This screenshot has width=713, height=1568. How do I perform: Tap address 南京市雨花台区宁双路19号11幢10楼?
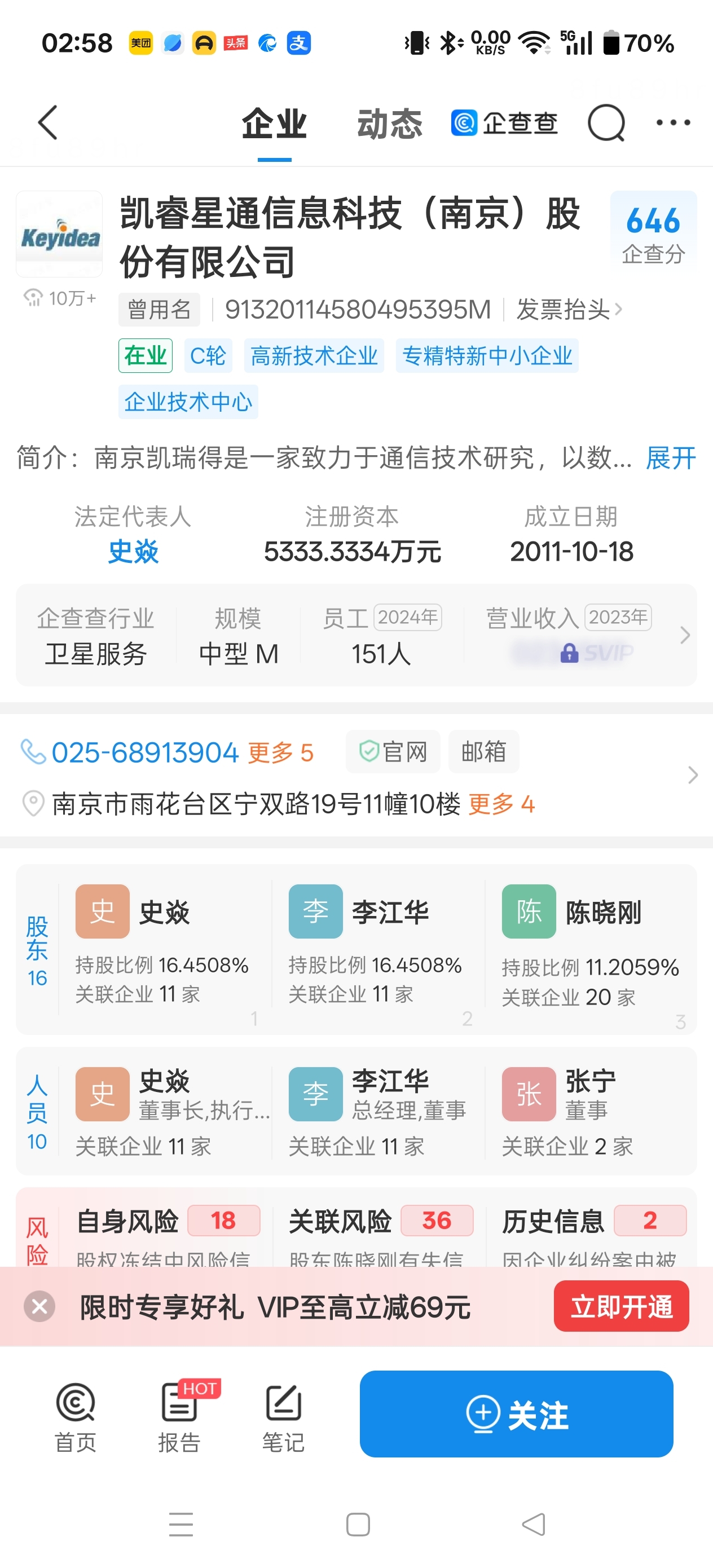point(256,804)
